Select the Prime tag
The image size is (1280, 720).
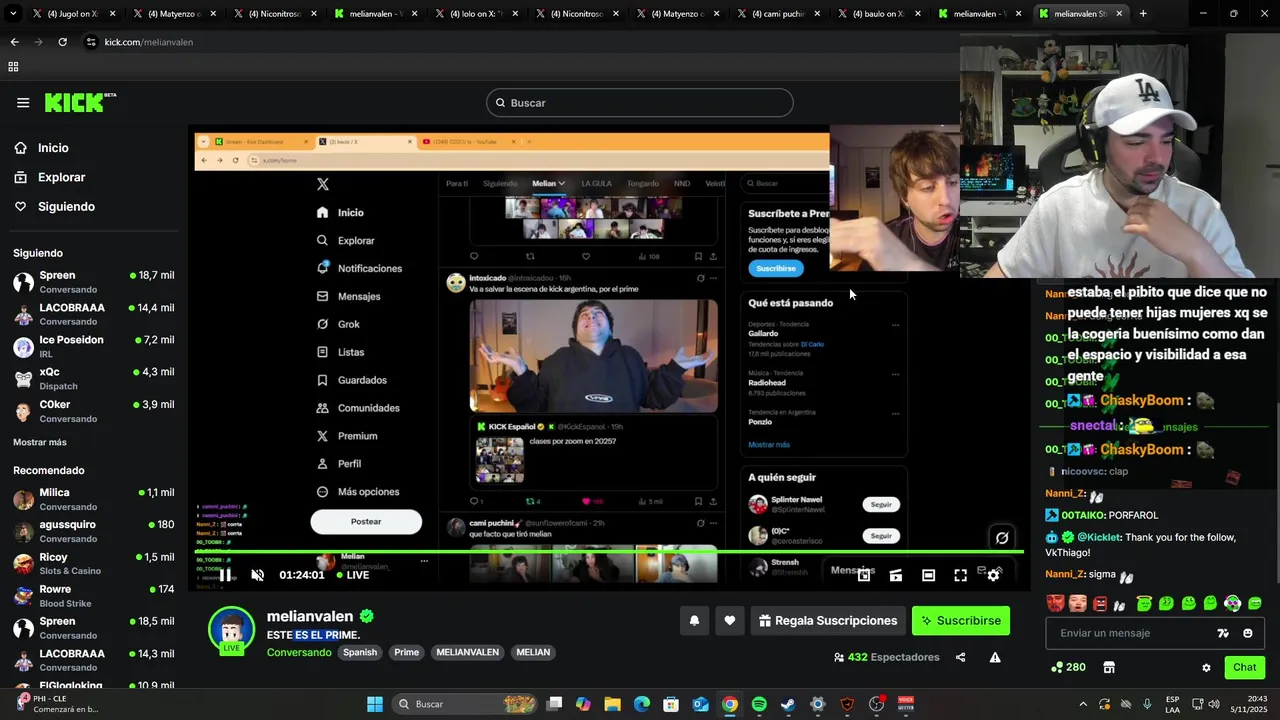[x=407, y=652]
